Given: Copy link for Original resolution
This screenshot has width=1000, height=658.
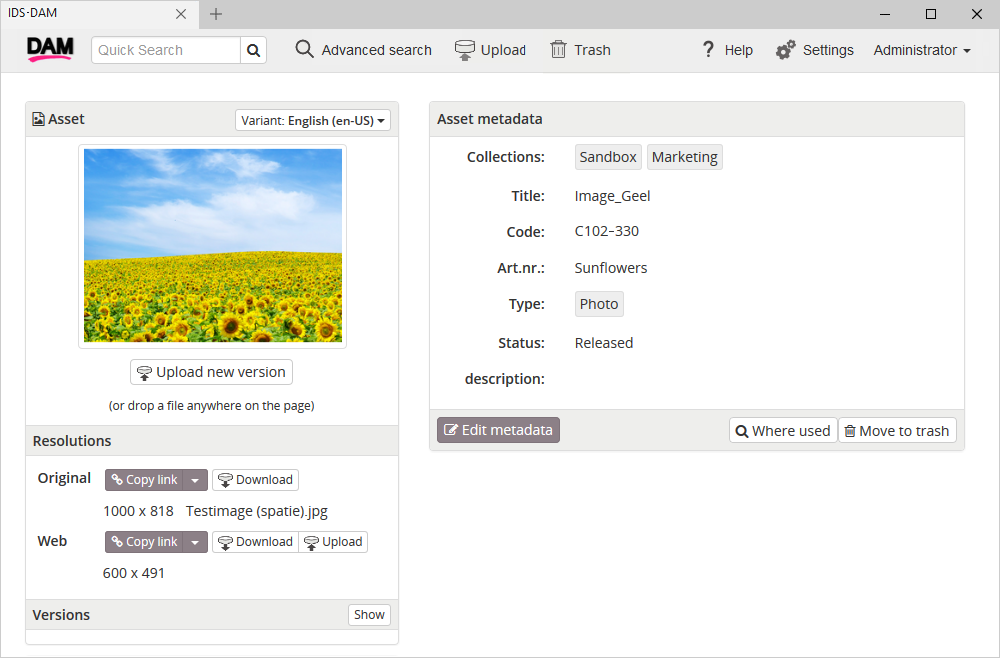Looking at the screenshot, I should tap(144, 479).
